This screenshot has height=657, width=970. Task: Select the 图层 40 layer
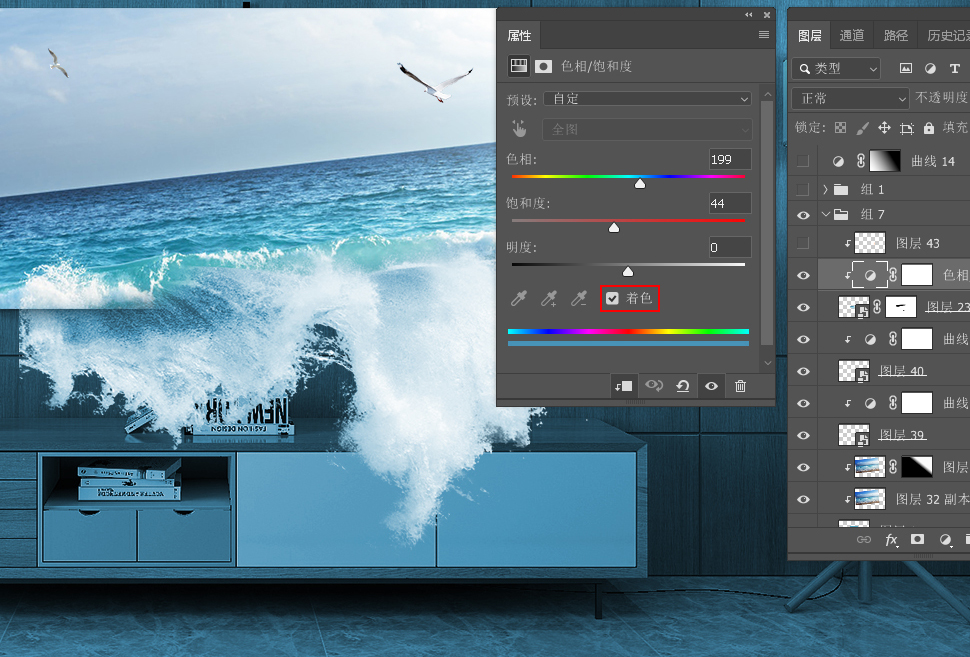[901, 371]
